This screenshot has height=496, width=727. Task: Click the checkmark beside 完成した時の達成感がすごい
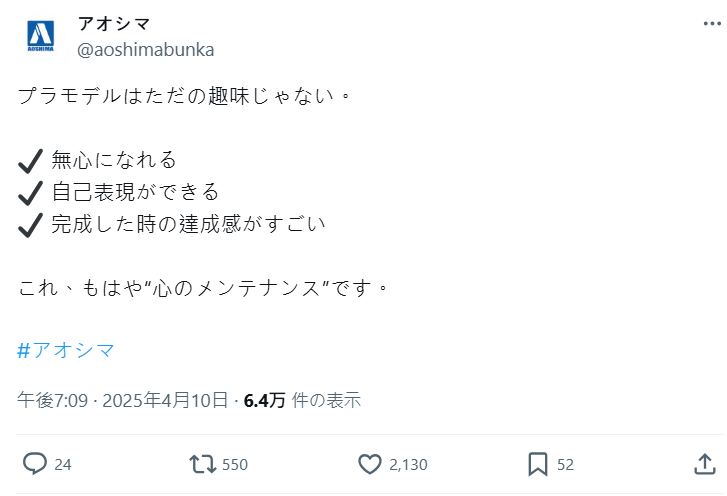point(30,223)
